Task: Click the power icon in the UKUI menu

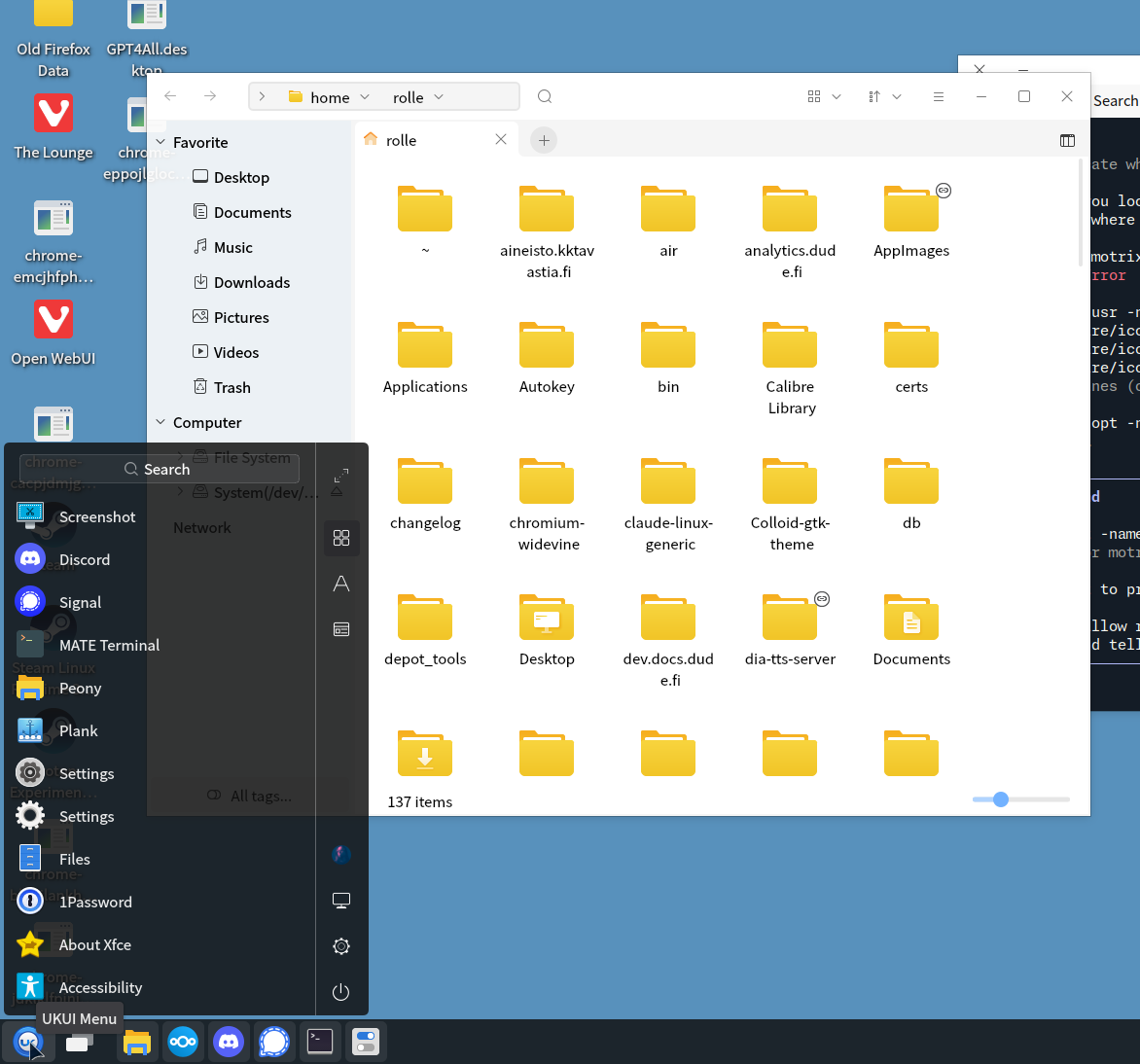Action: pyautogui.click(x=340, y=992)
